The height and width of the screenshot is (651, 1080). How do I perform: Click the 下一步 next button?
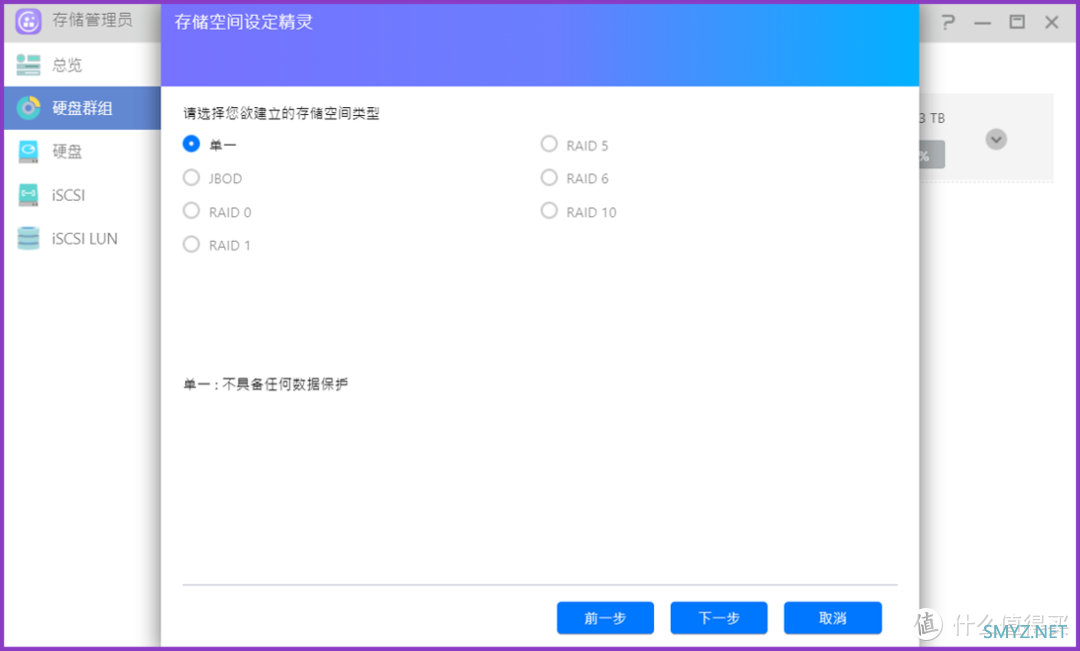(719, 618)
